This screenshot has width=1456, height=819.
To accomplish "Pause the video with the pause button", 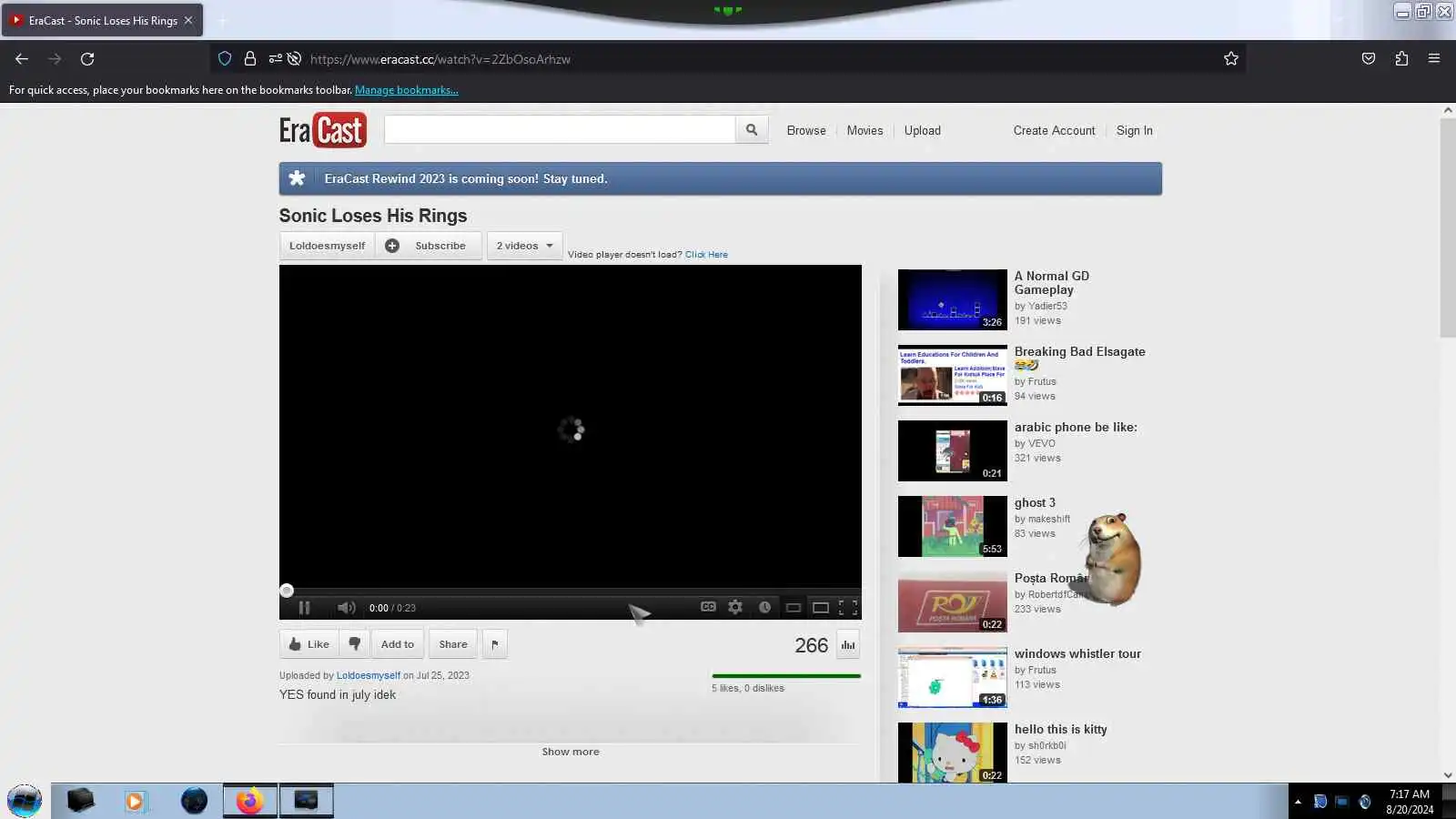I will click(x=305, y=608).
